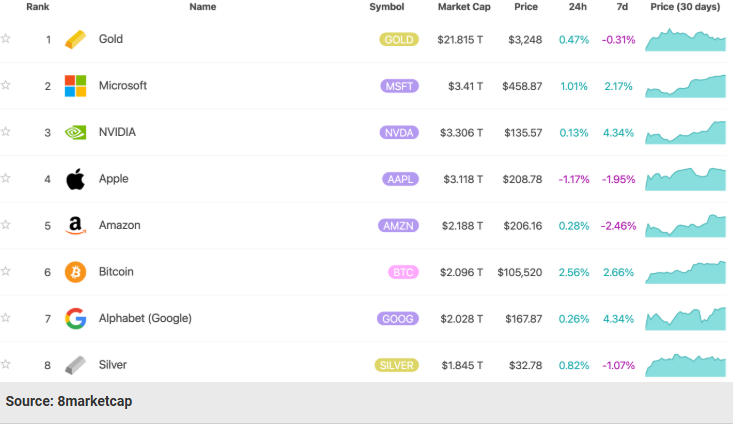Screen dimensions: 733x424
Task: Open the NVIDIA asset link
Action: pyautogui.click(x=117, y=132)
